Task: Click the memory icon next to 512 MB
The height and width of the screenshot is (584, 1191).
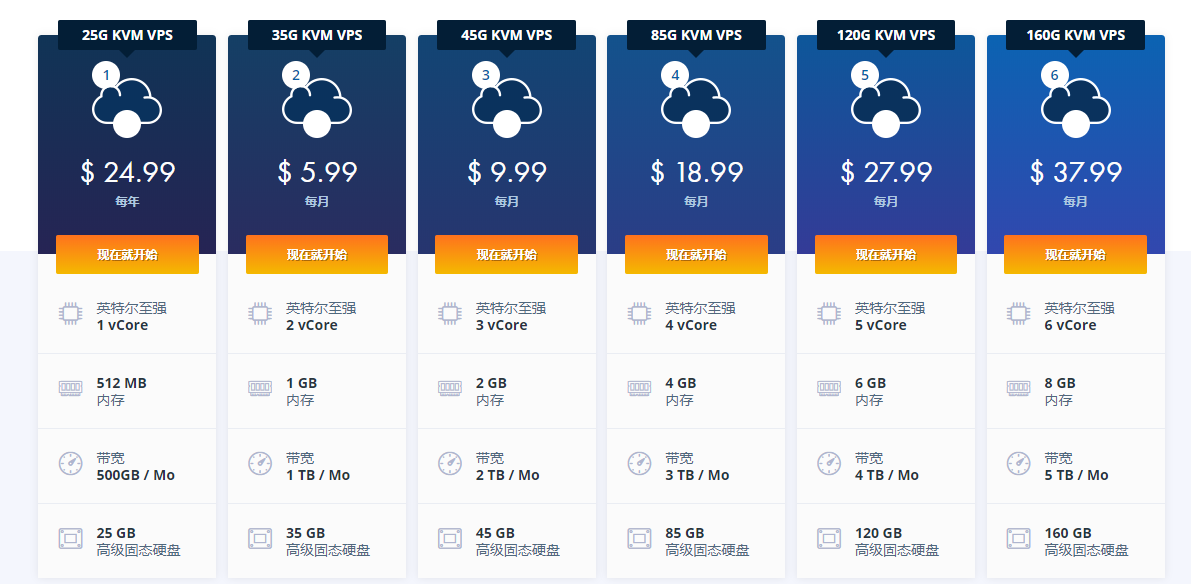Action: point(70,388)
